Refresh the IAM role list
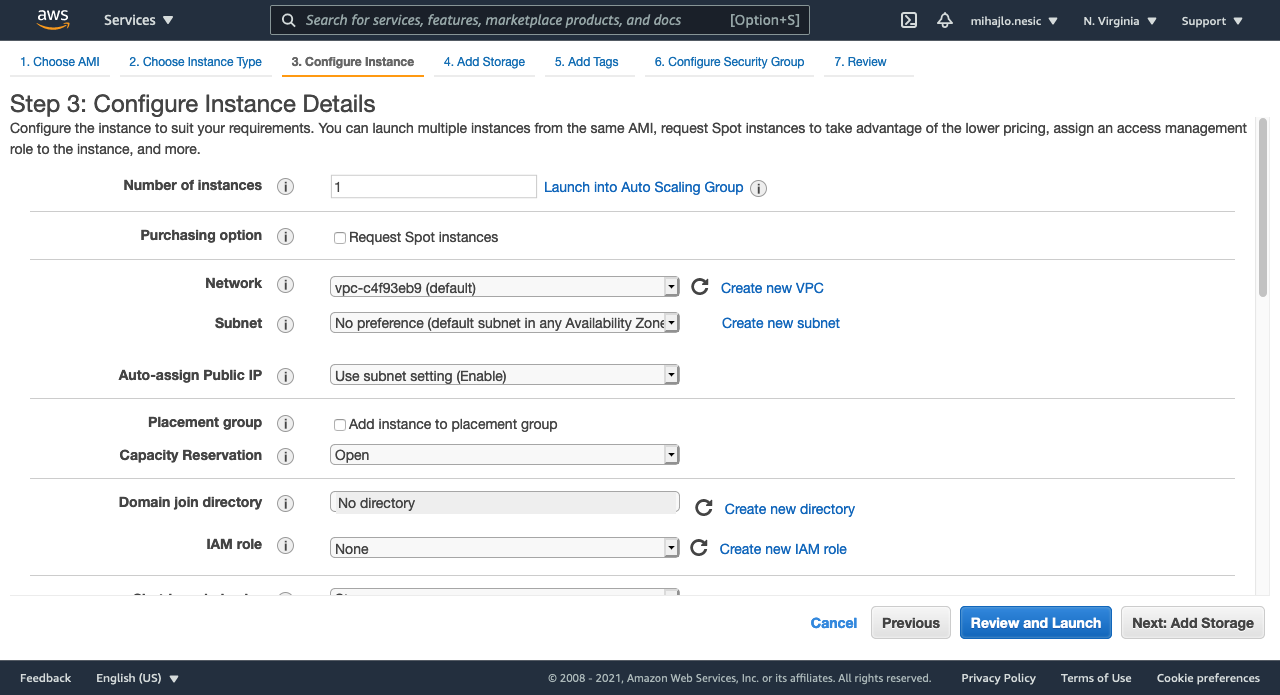Viewport: 1280px width, 695px height. (699, 548)
